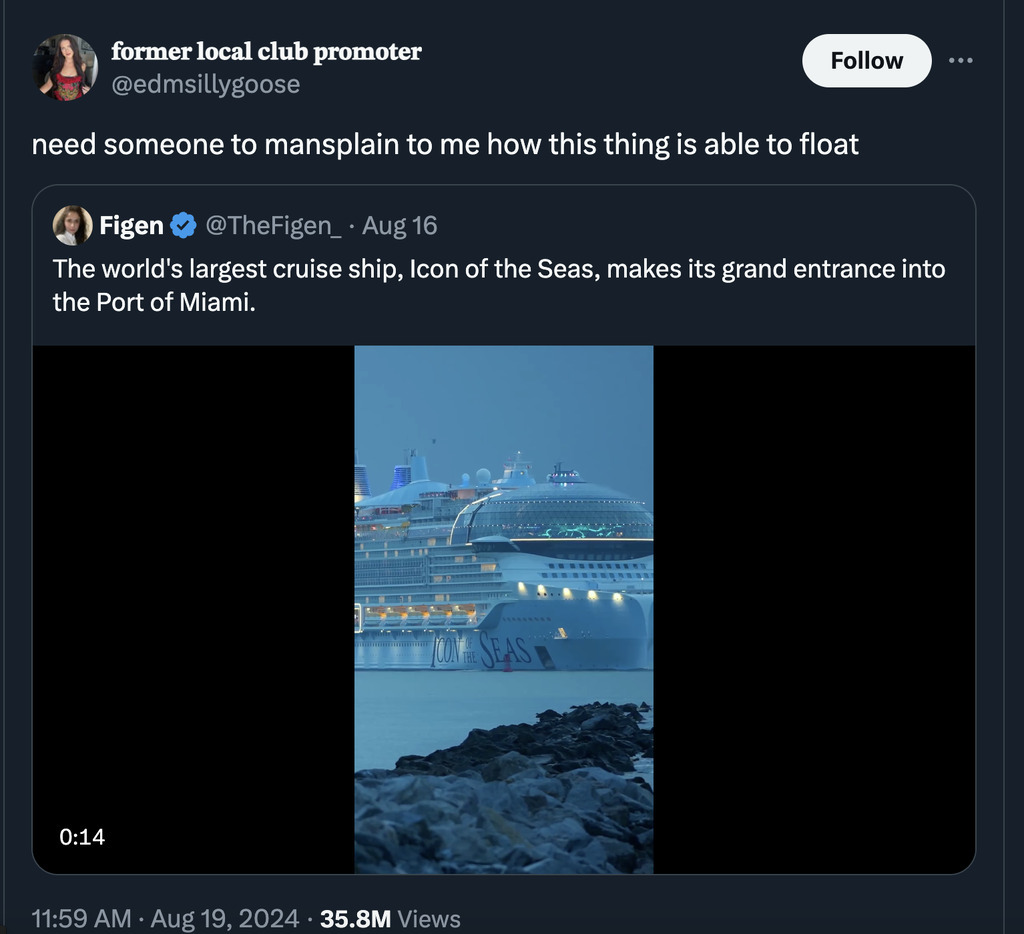Open edmsillygoose's profile picture
The image size is (1024, 934).
[x=66, y=67]
